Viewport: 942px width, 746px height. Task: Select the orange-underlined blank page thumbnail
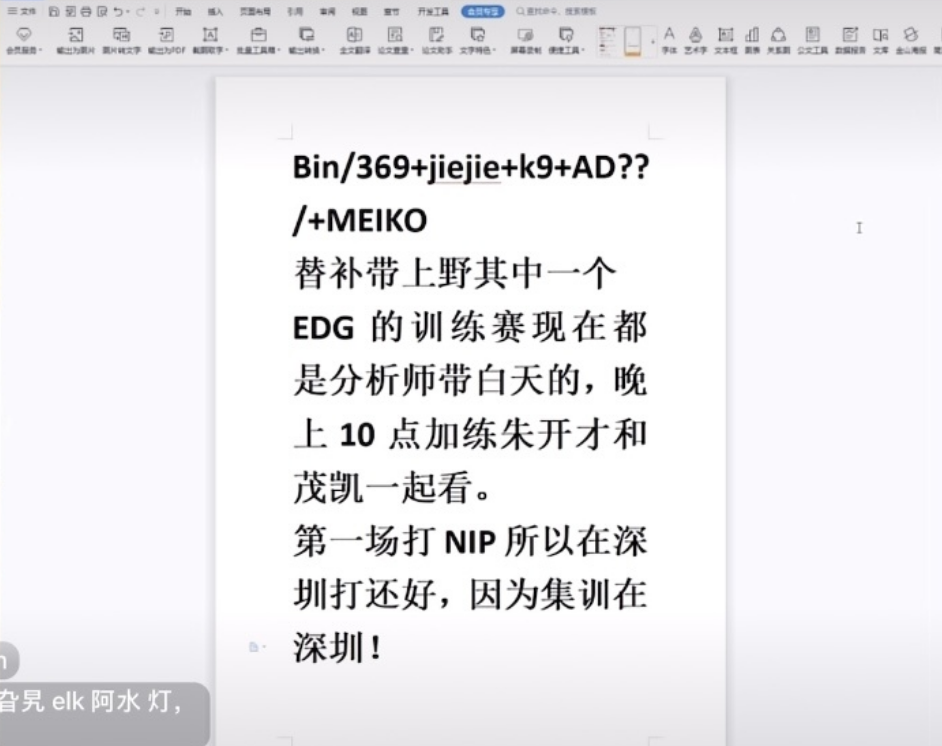pos(633,41)
